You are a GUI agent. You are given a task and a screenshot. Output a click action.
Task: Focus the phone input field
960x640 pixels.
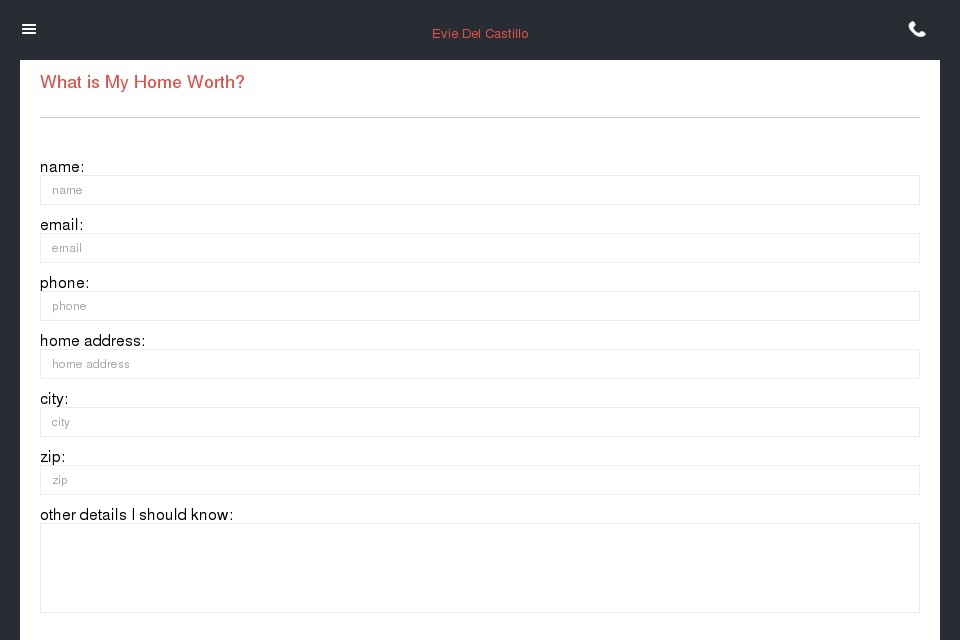pos(479,306)
